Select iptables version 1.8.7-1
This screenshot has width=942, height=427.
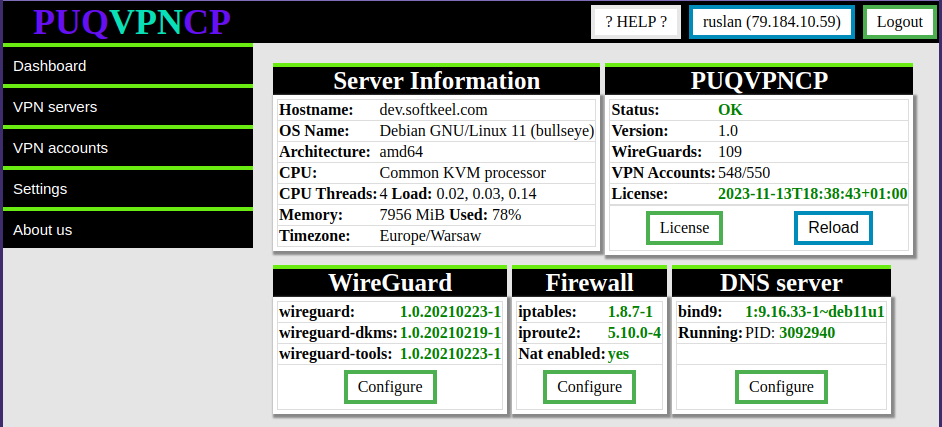(630, 312)
